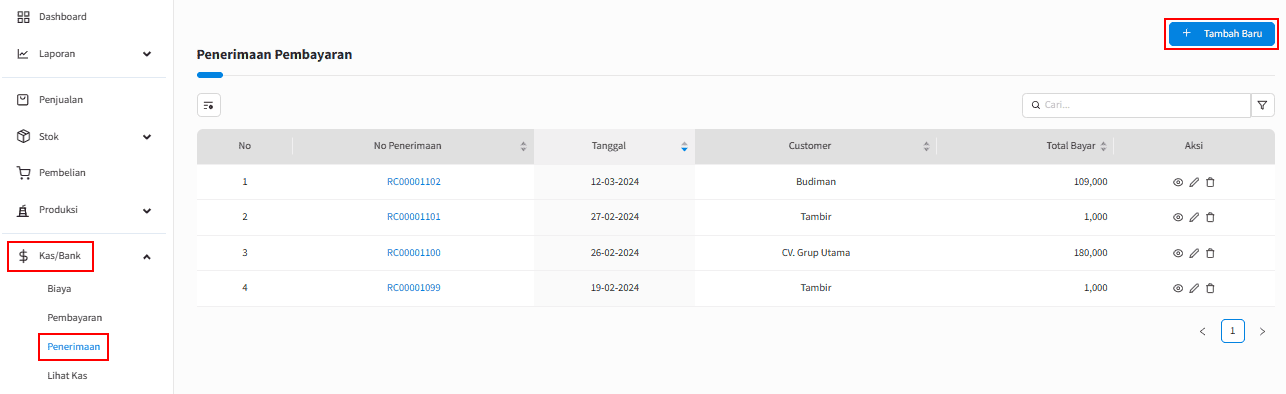Viewport: 1286px width, 394px height.
Task: Open the Pembelian menu item
Action: (x=62, y=173)
